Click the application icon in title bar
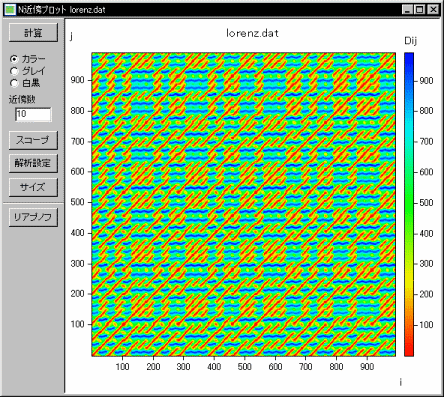 click(x=10, y=10)
